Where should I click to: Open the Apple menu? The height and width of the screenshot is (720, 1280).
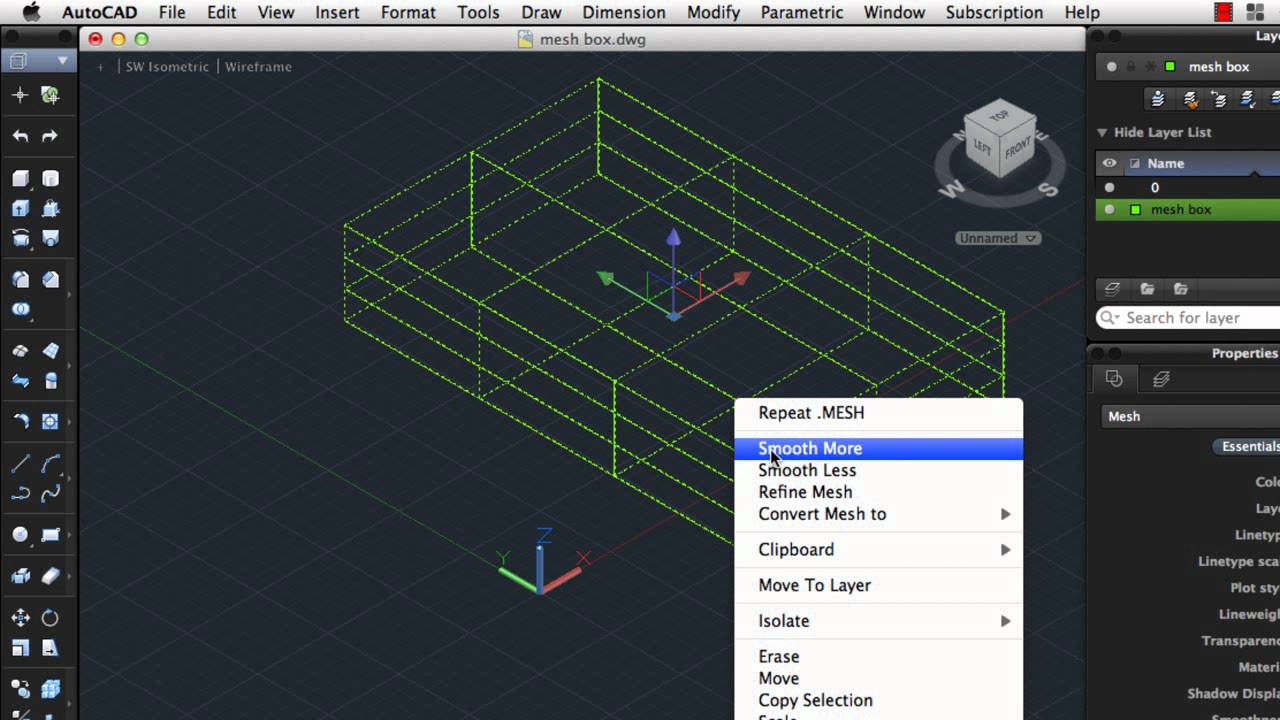31,12
